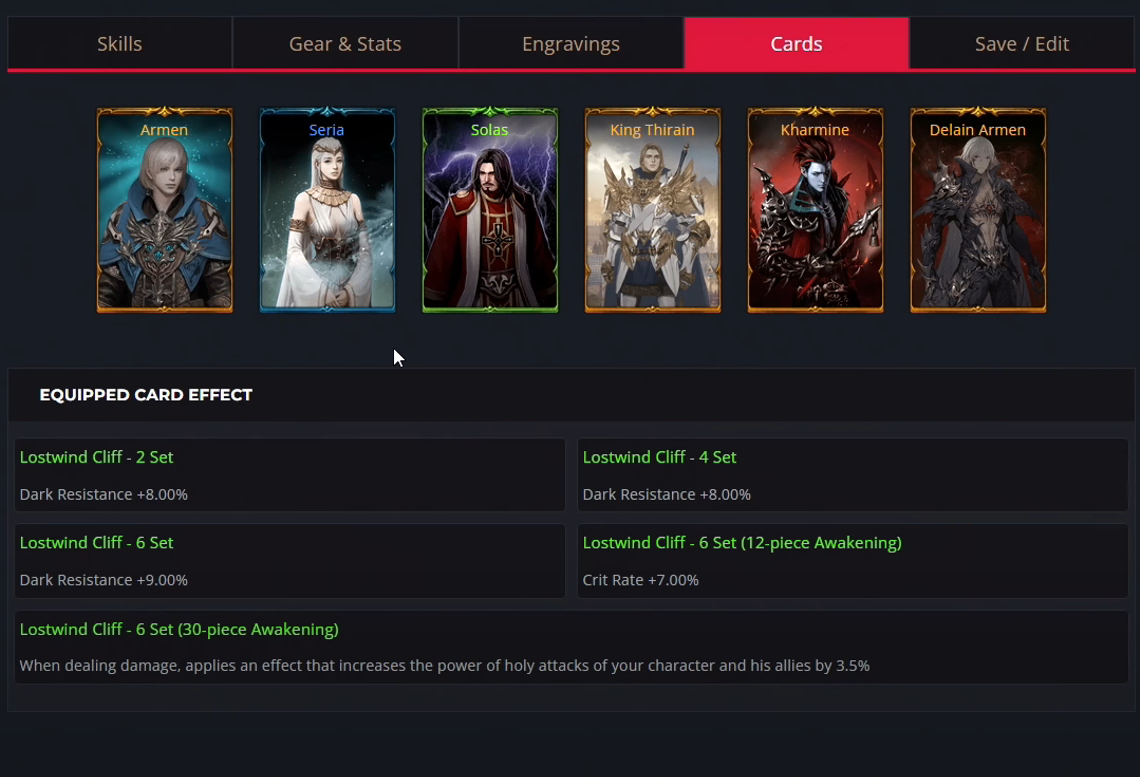The height and width of the screenshot is (777, 1140).
Task: Open the Save / Edit tab
Action: click(1021, 44)
